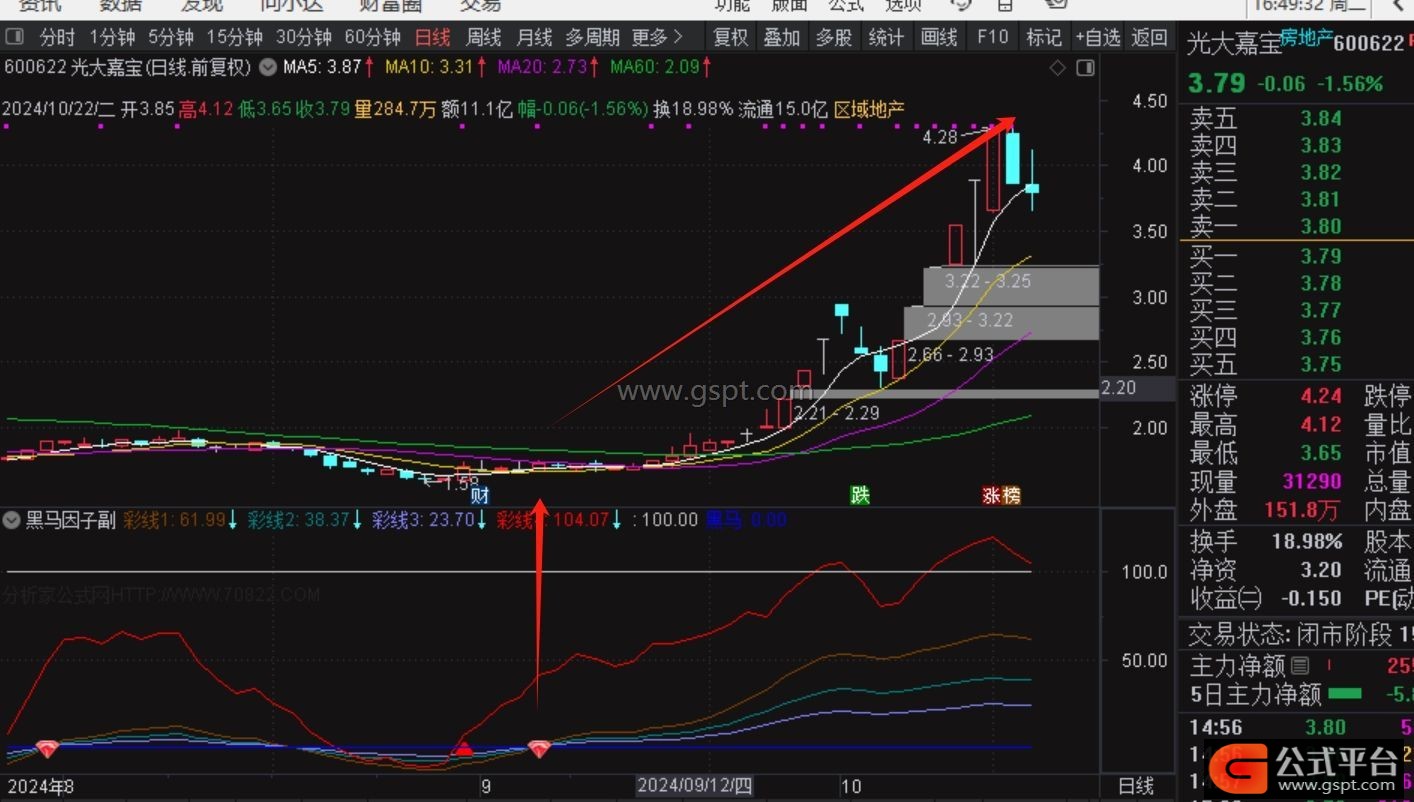This screenshot has width=1414, height=802.
Task: Expand the main chart indicator dropdown arrow
Action: [x=267, y=68]
